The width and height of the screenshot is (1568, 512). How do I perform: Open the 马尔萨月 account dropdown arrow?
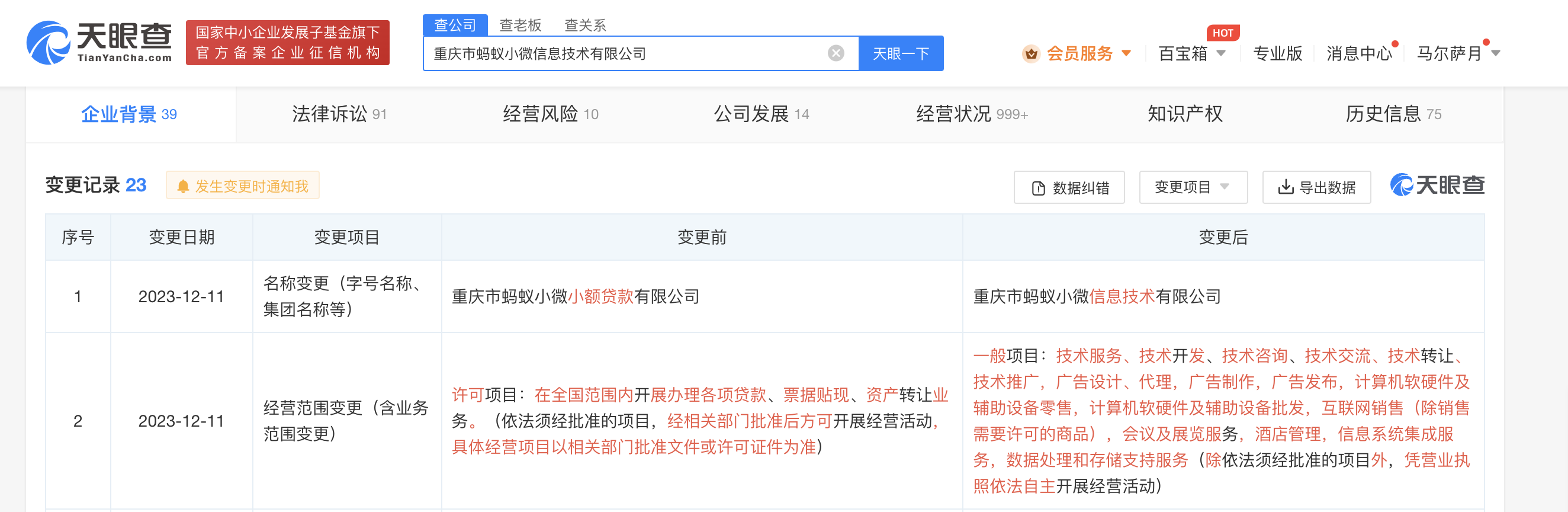tap(1496, 53)
